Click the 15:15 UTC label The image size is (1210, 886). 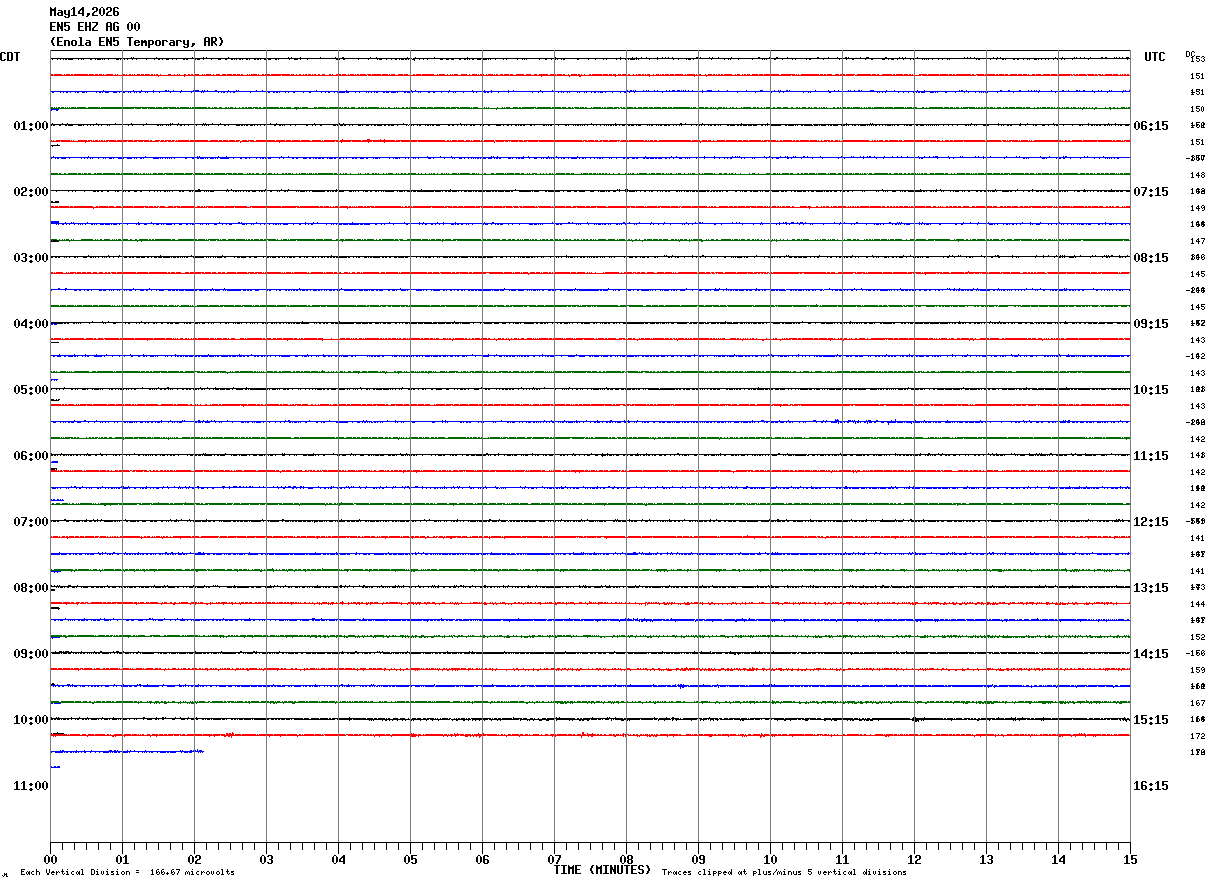click(1150, 720)
